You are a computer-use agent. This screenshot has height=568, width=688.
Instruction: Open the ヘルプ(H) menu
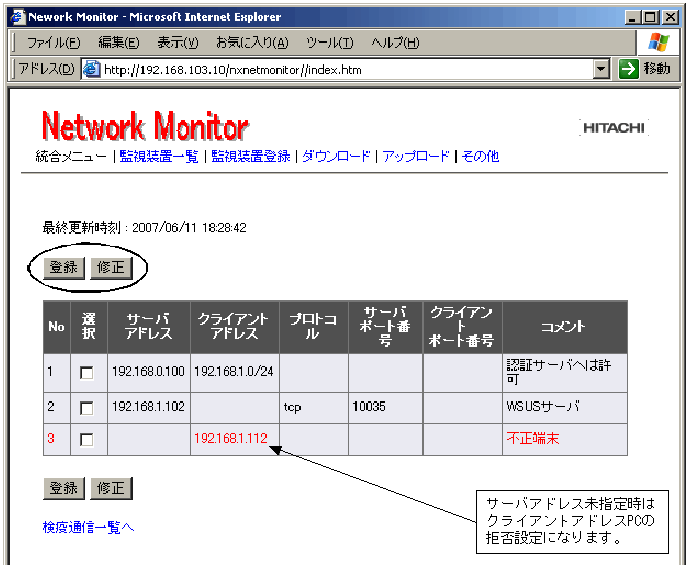tap(395, 43)
